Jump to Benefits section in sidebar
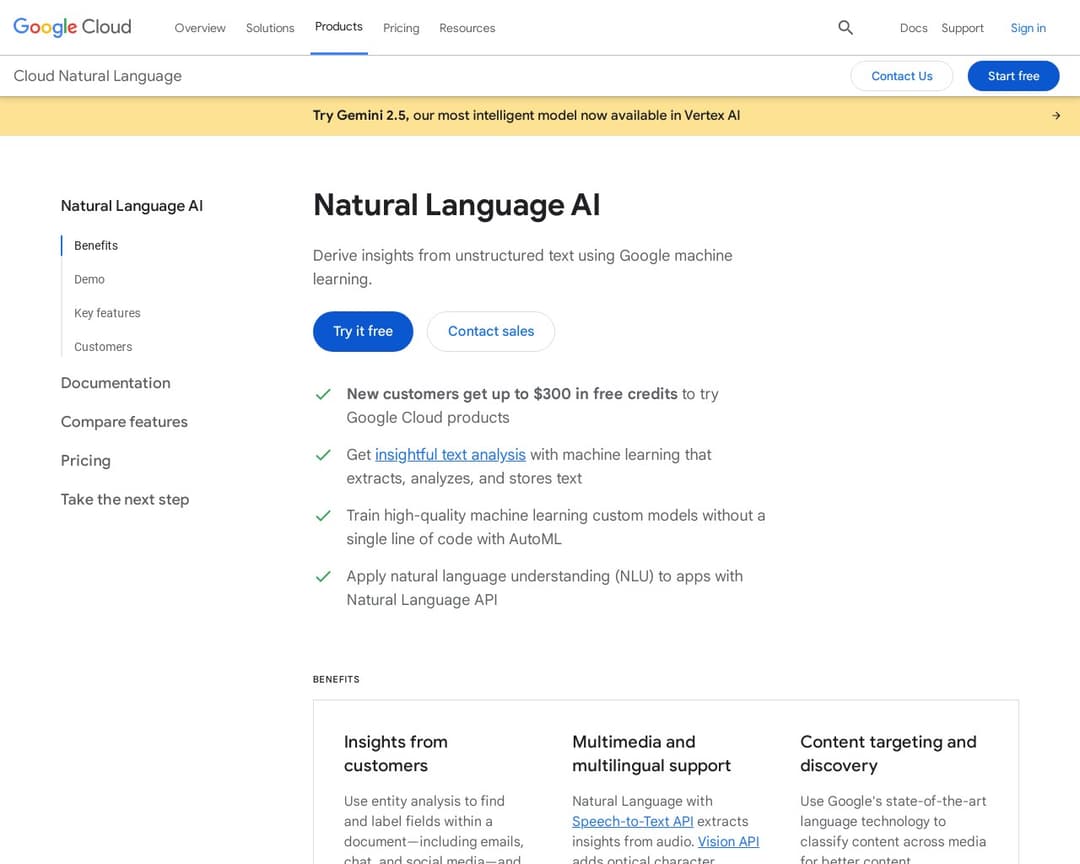Screen dimensions: 1080x864 pos(96,245)
